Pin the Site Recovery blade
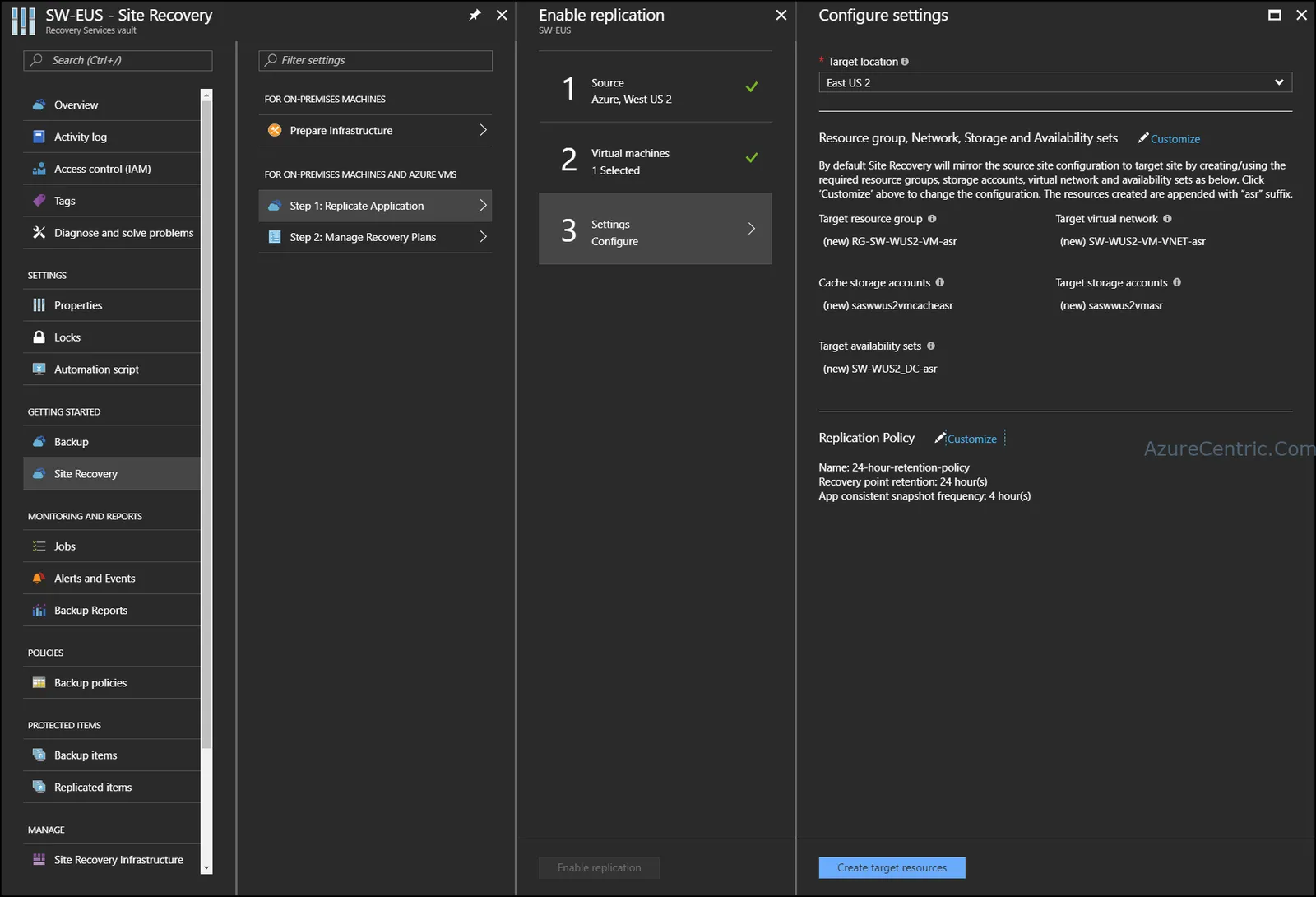Screen dimensions: 1316x897 pos(475,15)
